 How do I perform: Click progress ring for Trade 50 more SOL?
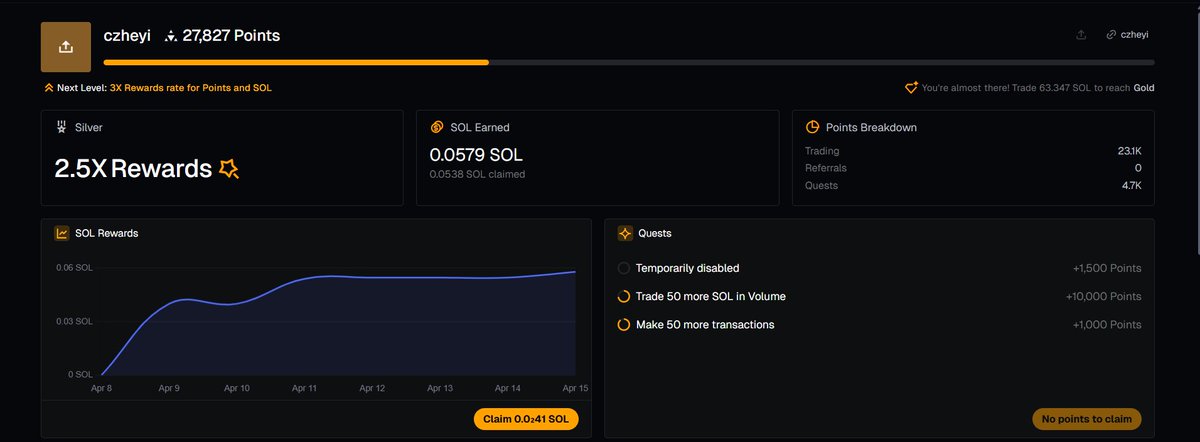624,296
